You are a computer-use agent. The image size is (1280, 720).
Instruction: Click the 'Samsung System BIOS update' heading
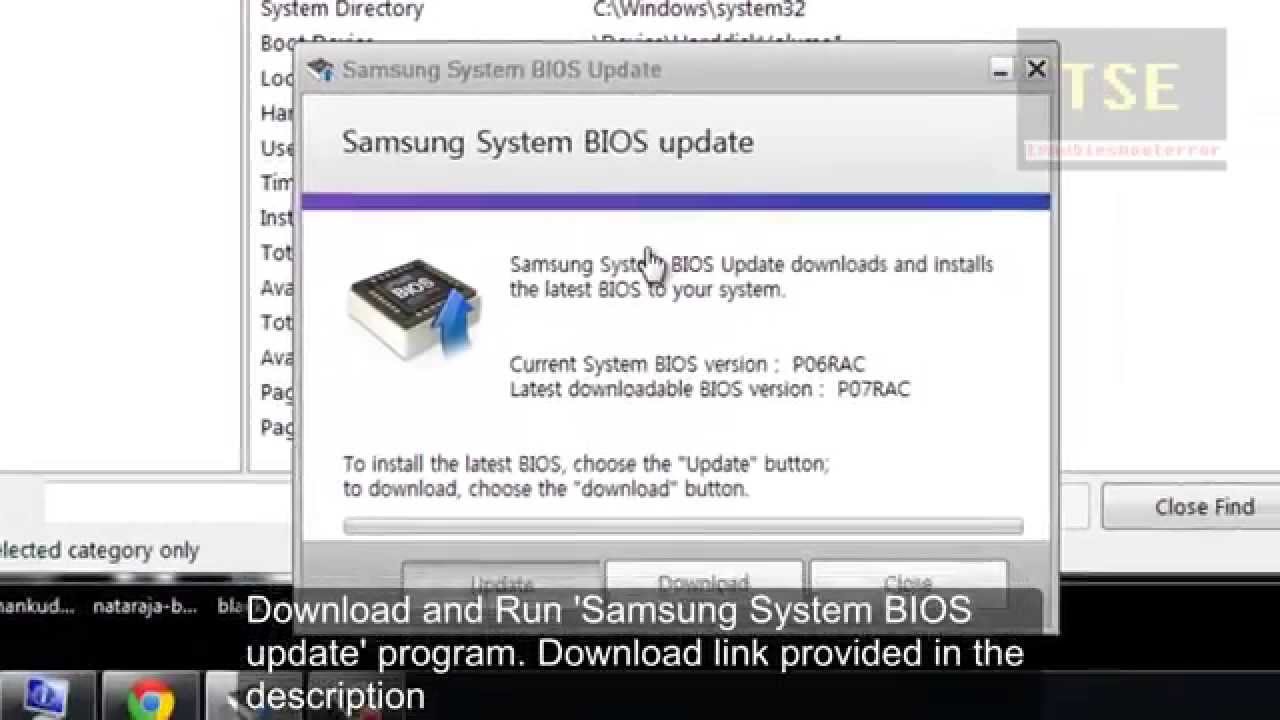(x=548, y=141)
